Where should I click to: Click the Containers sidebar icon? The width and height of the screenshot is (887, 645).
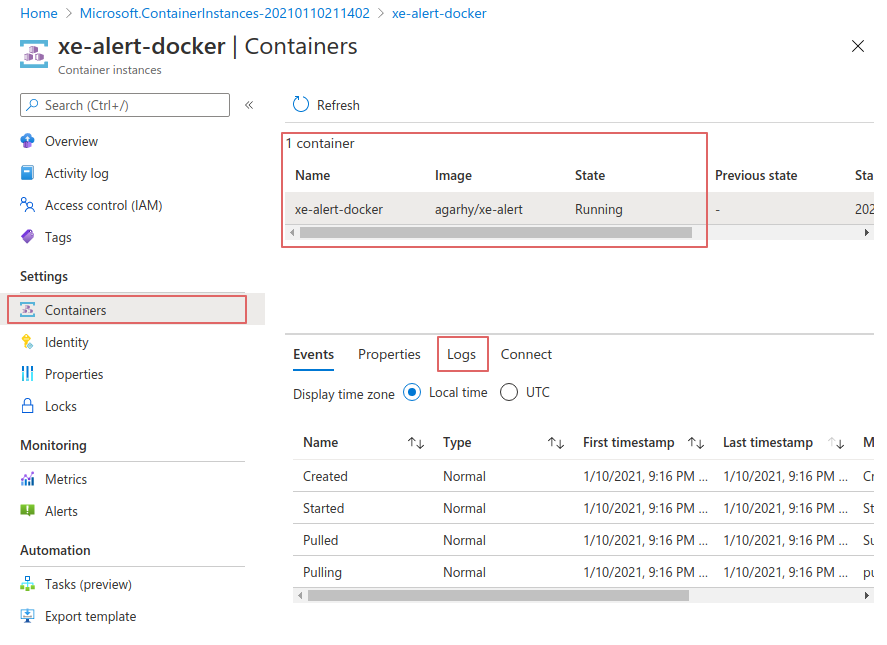[27, 309]
